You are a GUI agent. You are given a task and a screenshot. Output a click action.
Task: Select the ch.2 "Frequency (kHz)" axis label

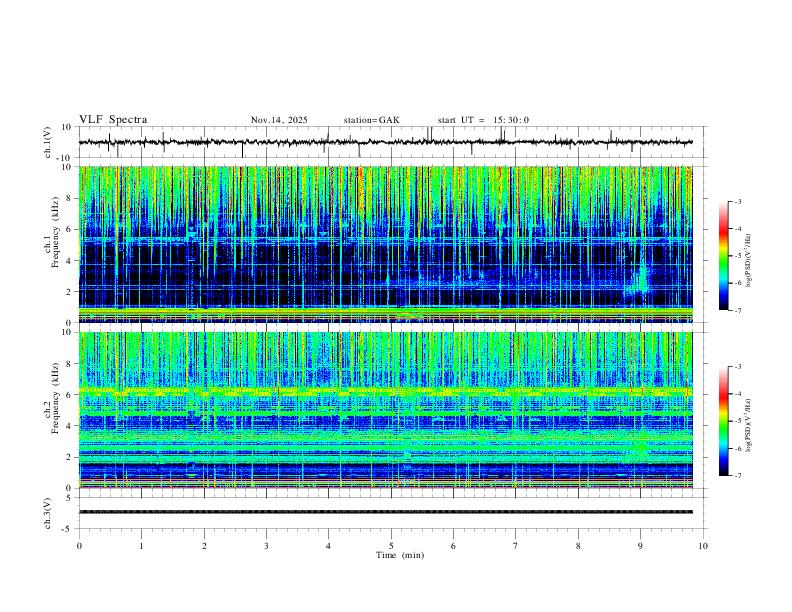pyautogui.click(x=55, y=398)
